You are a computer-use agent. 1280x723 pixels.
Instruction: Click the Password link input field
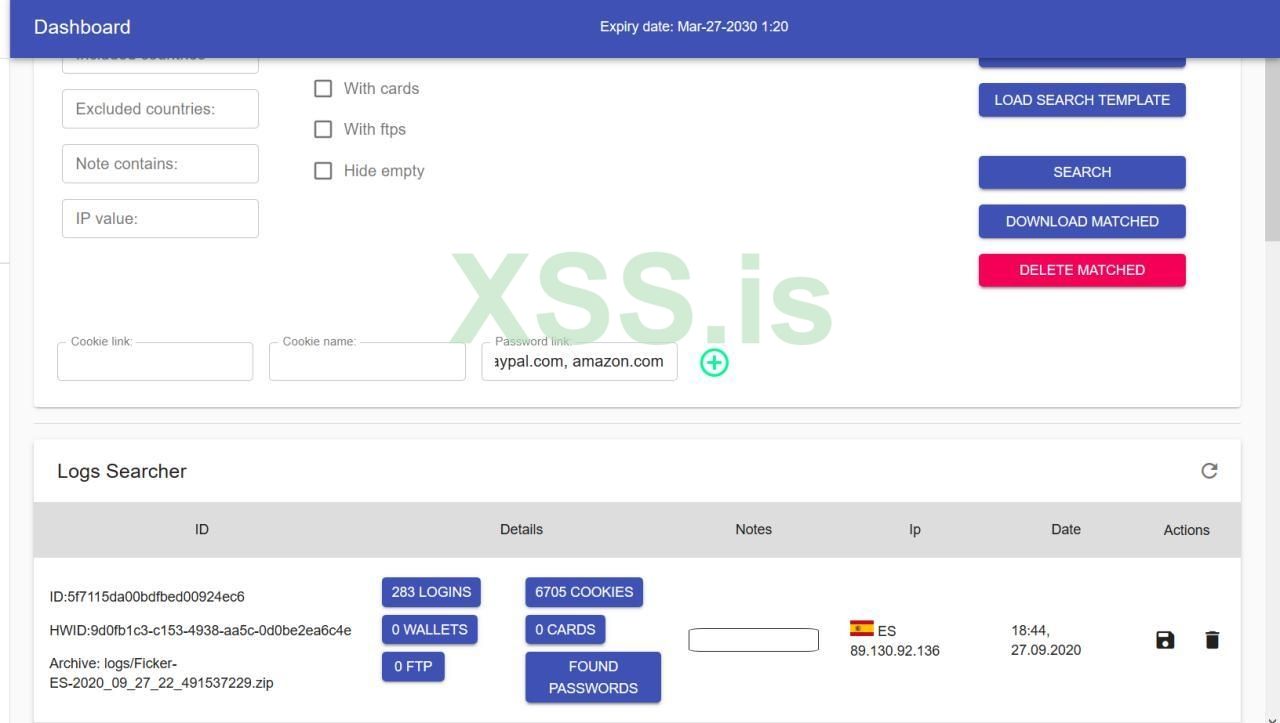click(x=579, y=361)
